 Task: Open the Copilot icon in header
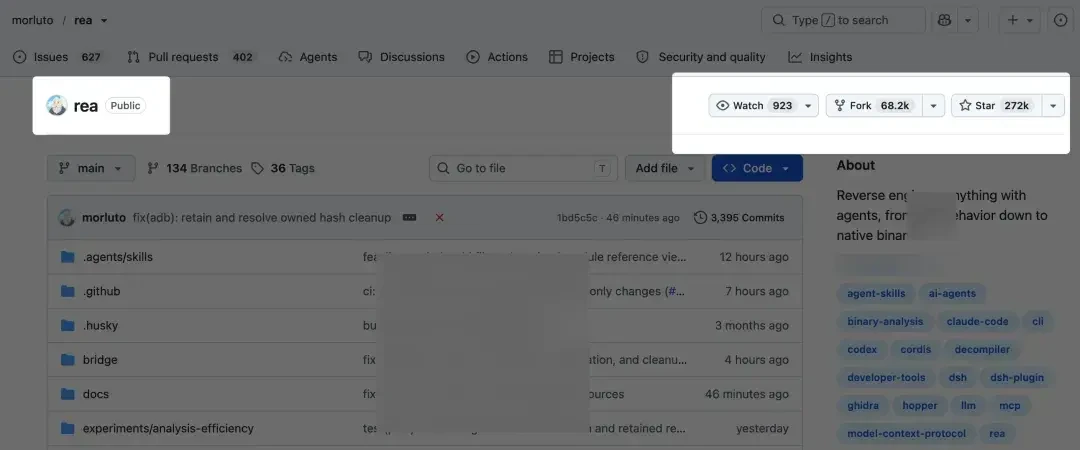coord(944,20)
